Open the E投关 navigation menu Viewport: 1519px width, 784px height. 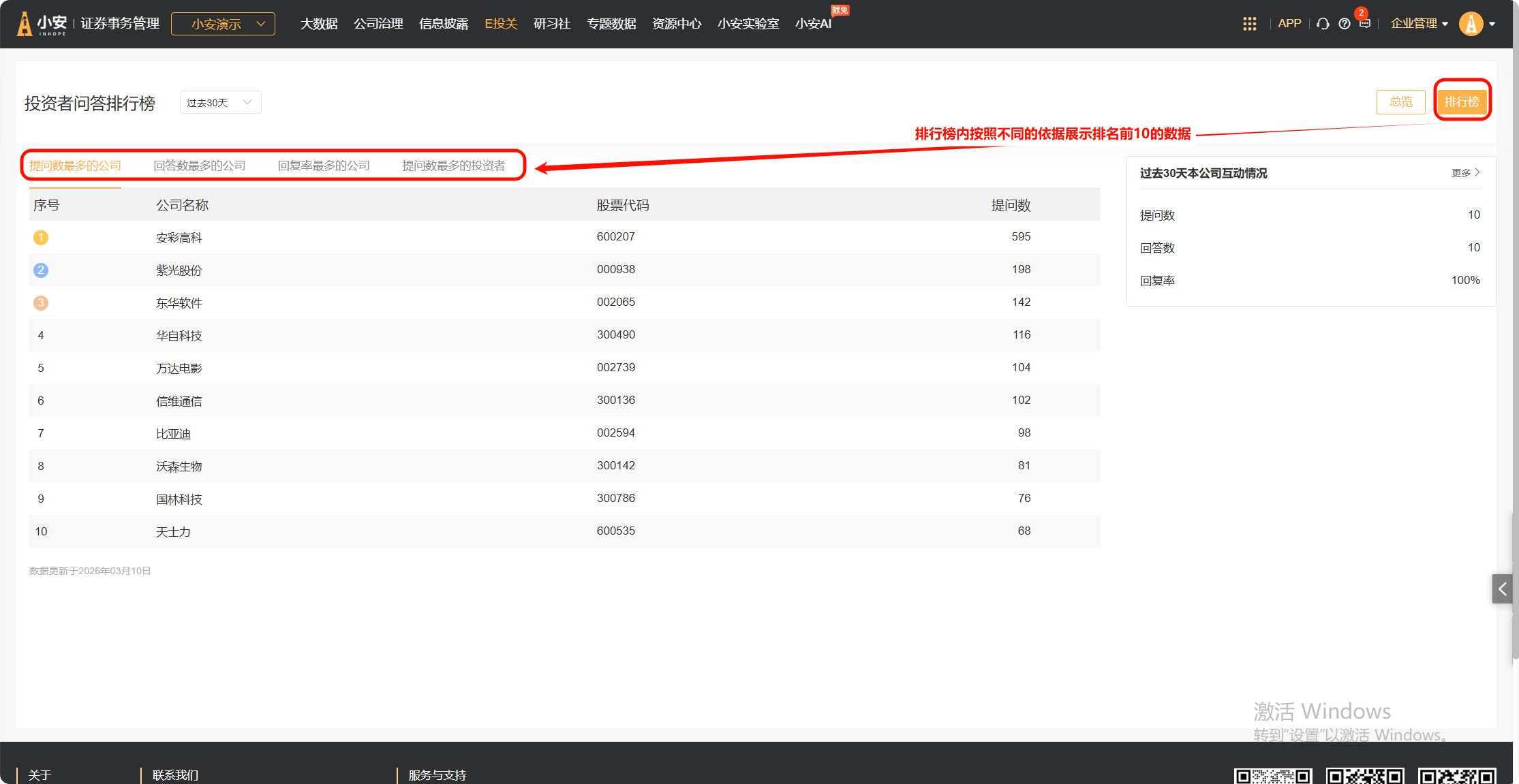coord(501,24)
